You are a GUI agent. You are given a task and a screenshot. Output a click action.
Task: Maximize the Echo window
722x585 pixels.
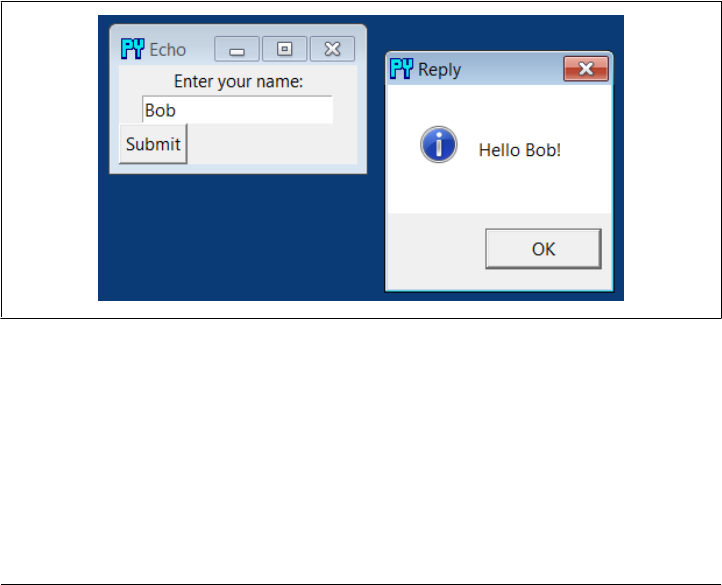pyautogui.click(x=285, y=49)
